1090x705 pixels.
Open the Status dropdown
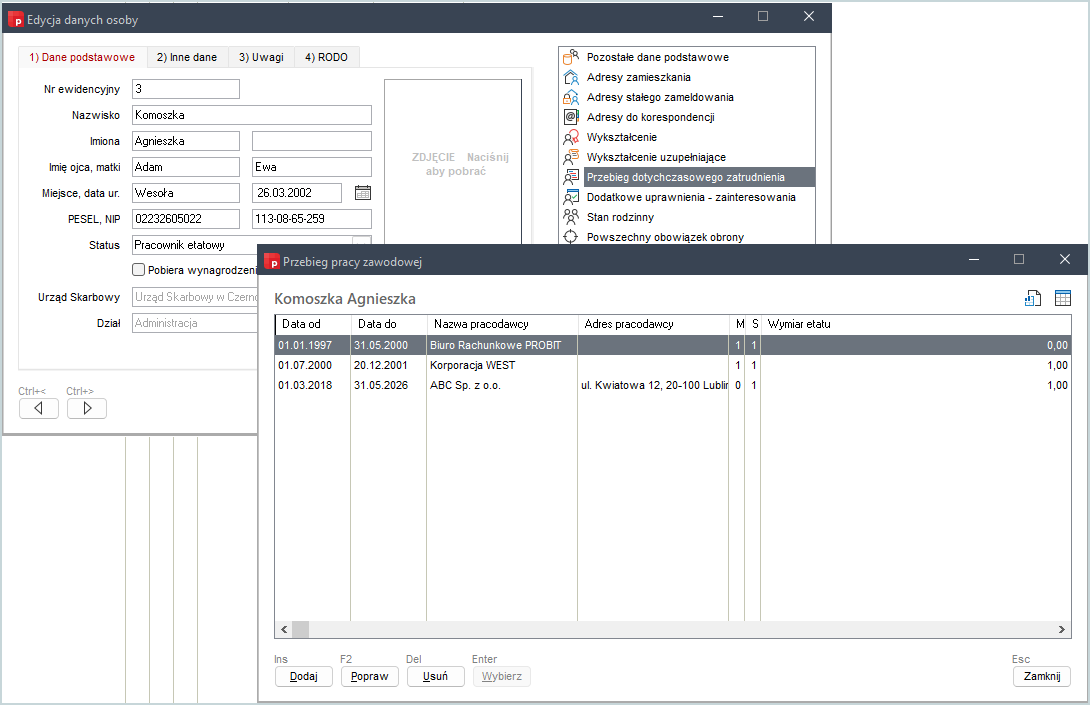(x=361, y=241)
